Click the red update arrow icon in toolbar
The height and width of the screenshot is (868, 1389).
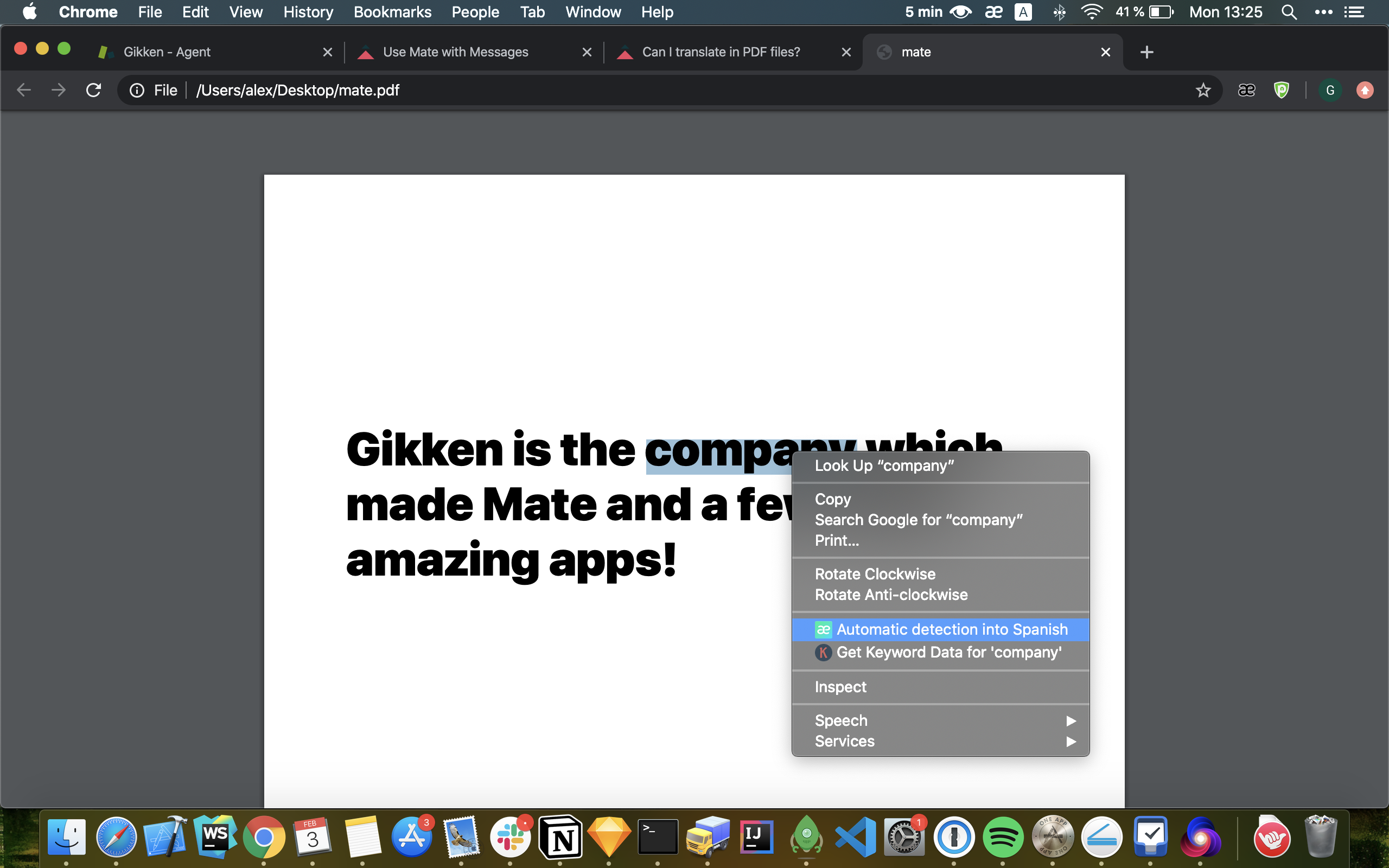click(1365, 90)
